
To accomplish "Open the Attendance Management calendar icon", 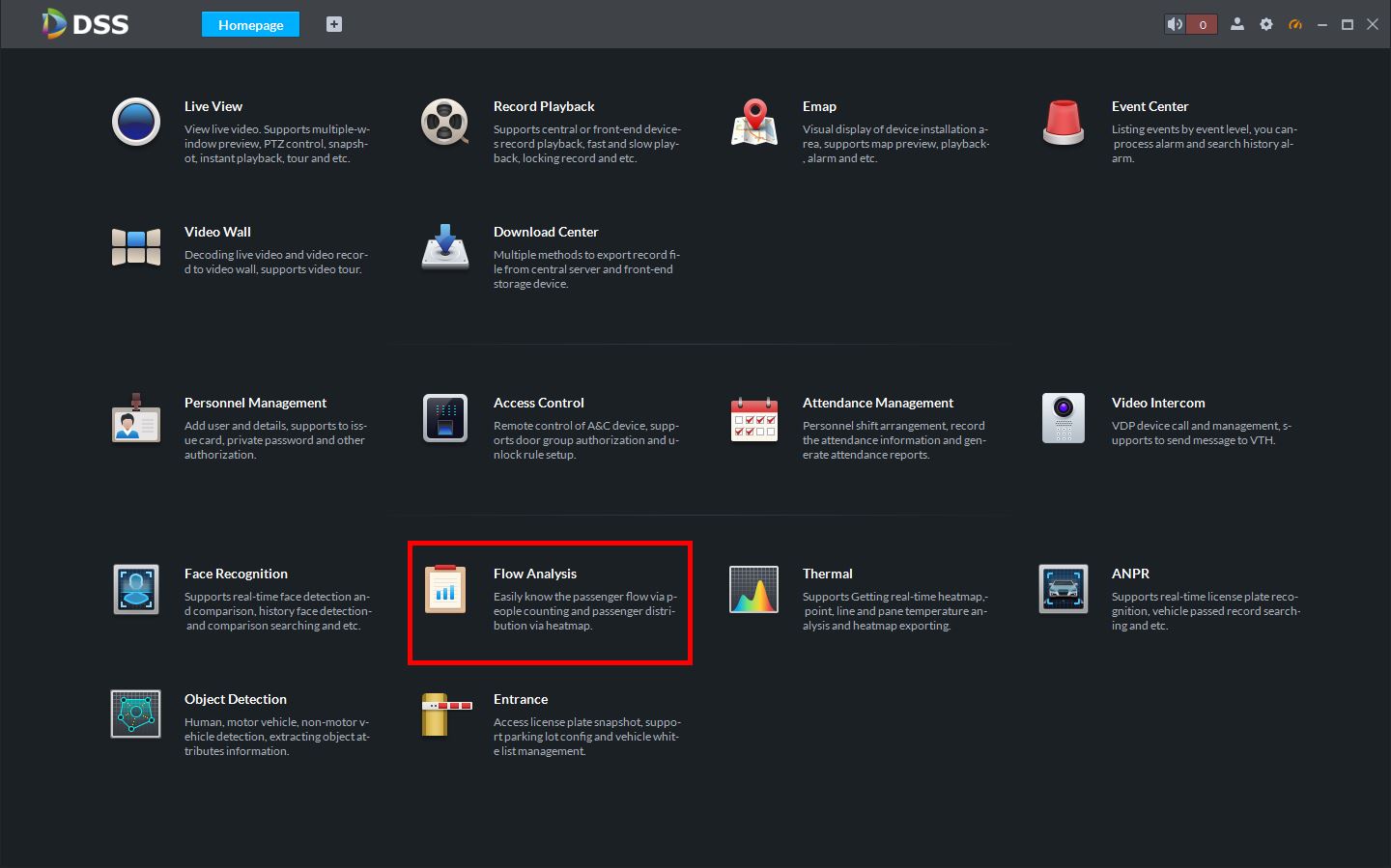I will pyautogui.click(x=754, y=418).
